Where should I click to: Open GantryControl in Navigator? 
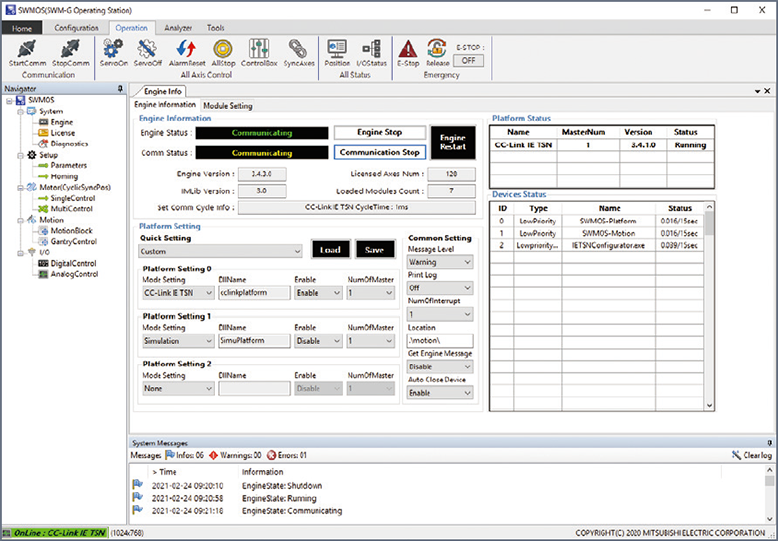click(x=73, y=242)
